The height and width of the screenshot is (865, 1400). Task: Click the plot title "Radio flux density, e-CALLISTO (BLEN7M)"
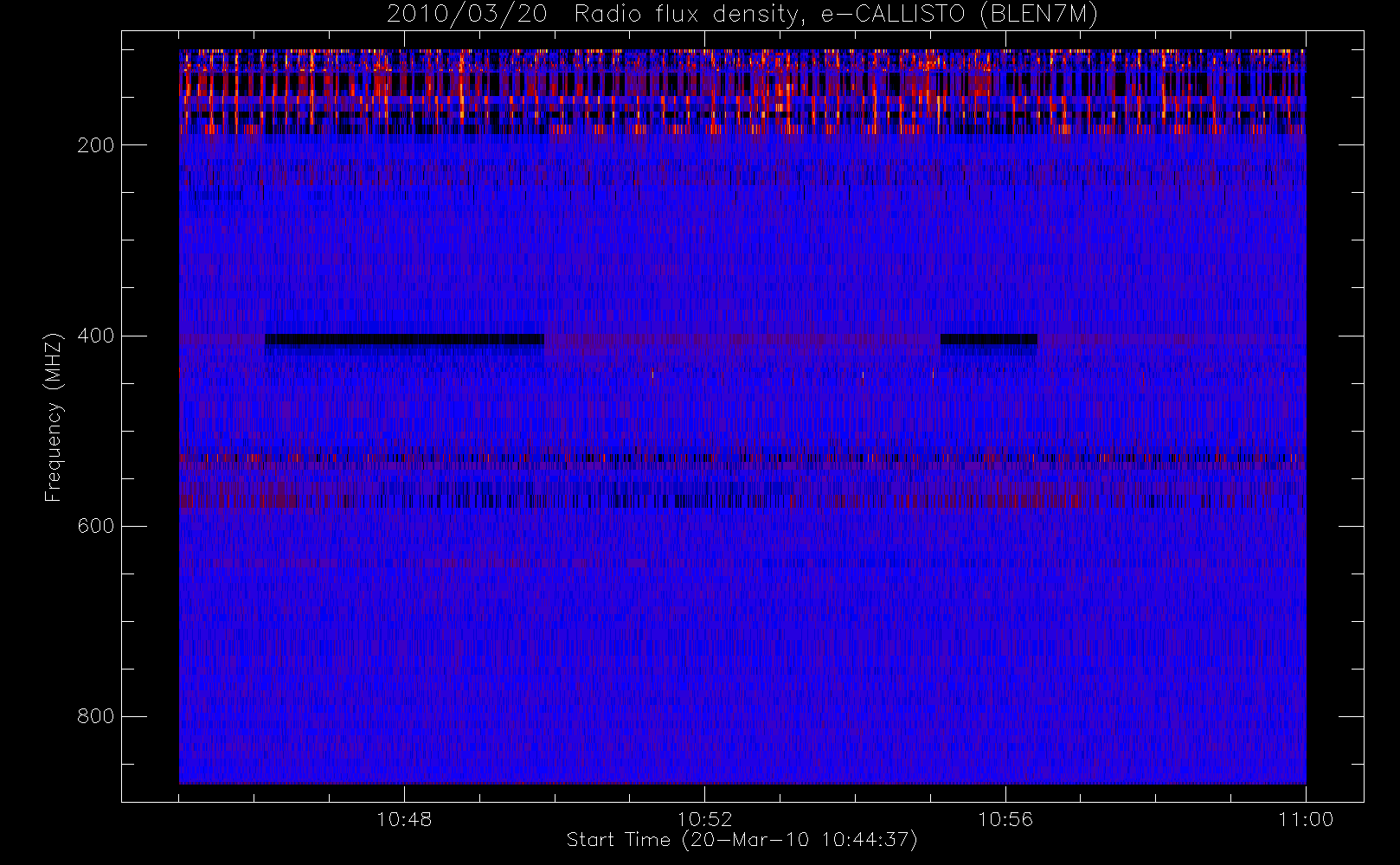pos(836,15)
